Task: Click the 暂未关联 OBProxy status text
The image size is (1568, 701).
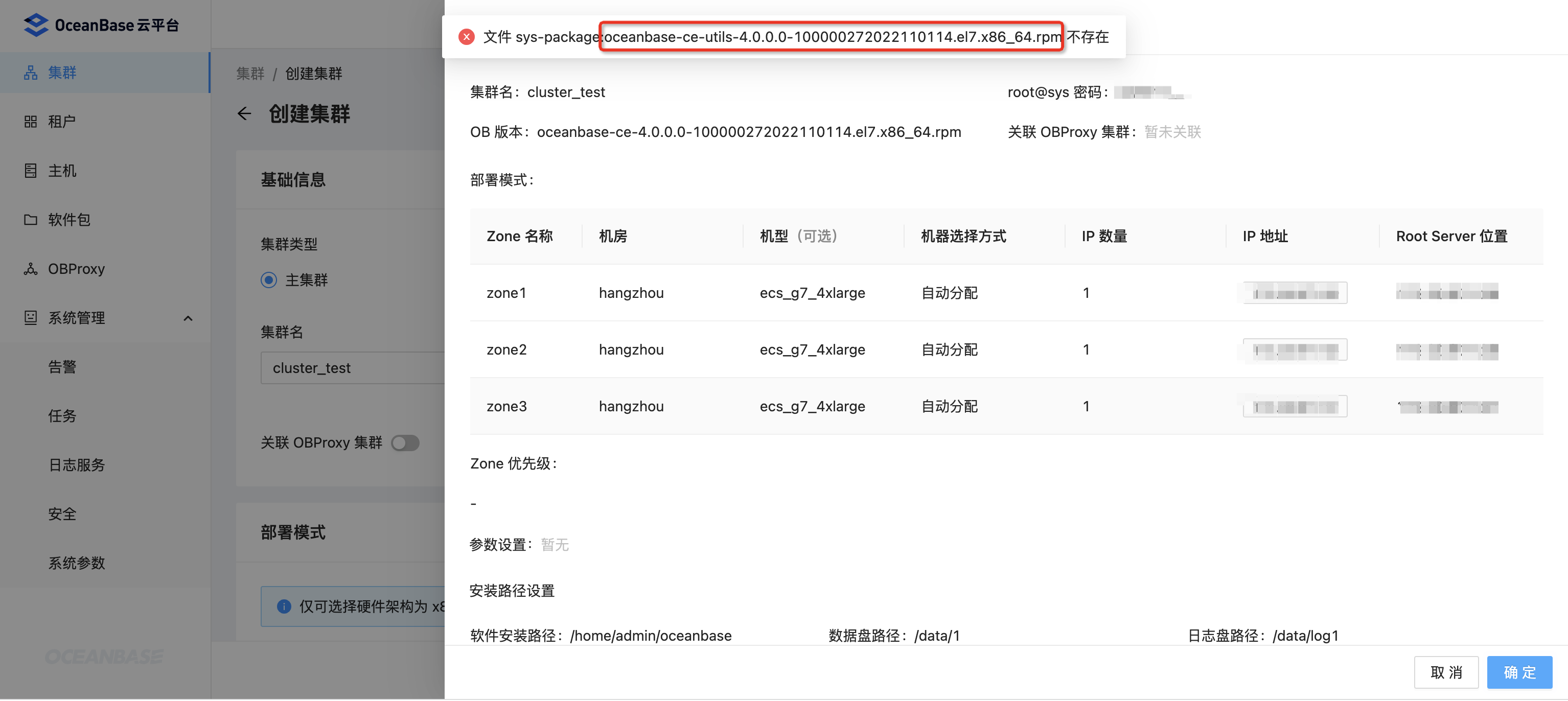Action: [1172, 132]
